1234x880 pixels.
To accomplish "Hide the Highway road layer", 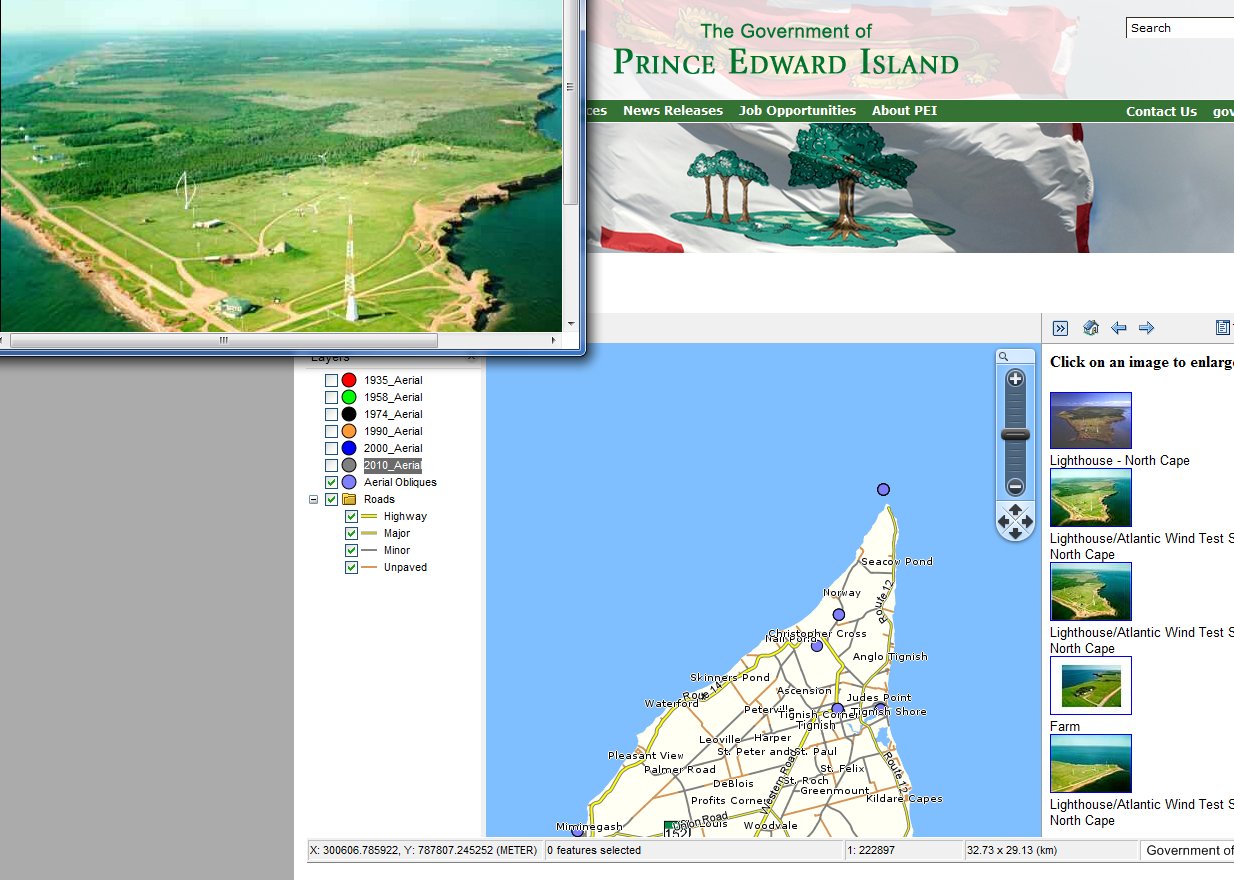I will point(351,516).
